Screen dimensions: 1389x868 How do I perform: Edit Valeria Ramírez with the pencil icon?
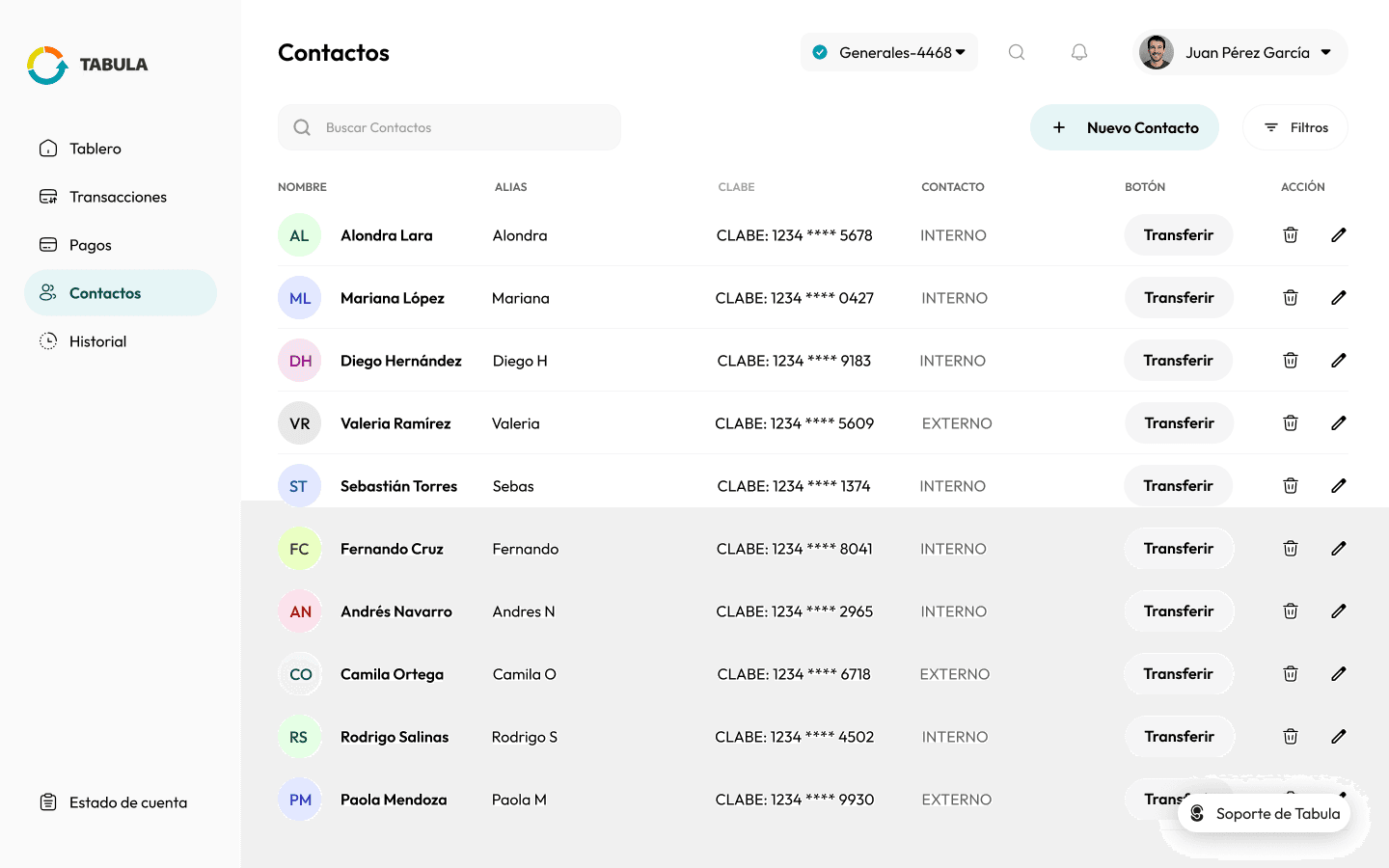(1339, 422)
